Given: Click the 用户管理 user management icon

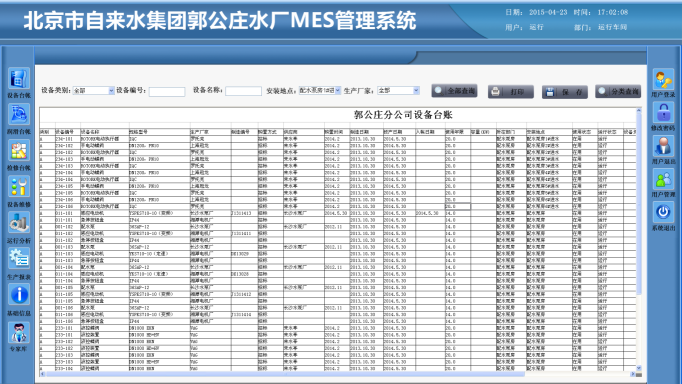Looking at the screenshot, I should [663, 180].
